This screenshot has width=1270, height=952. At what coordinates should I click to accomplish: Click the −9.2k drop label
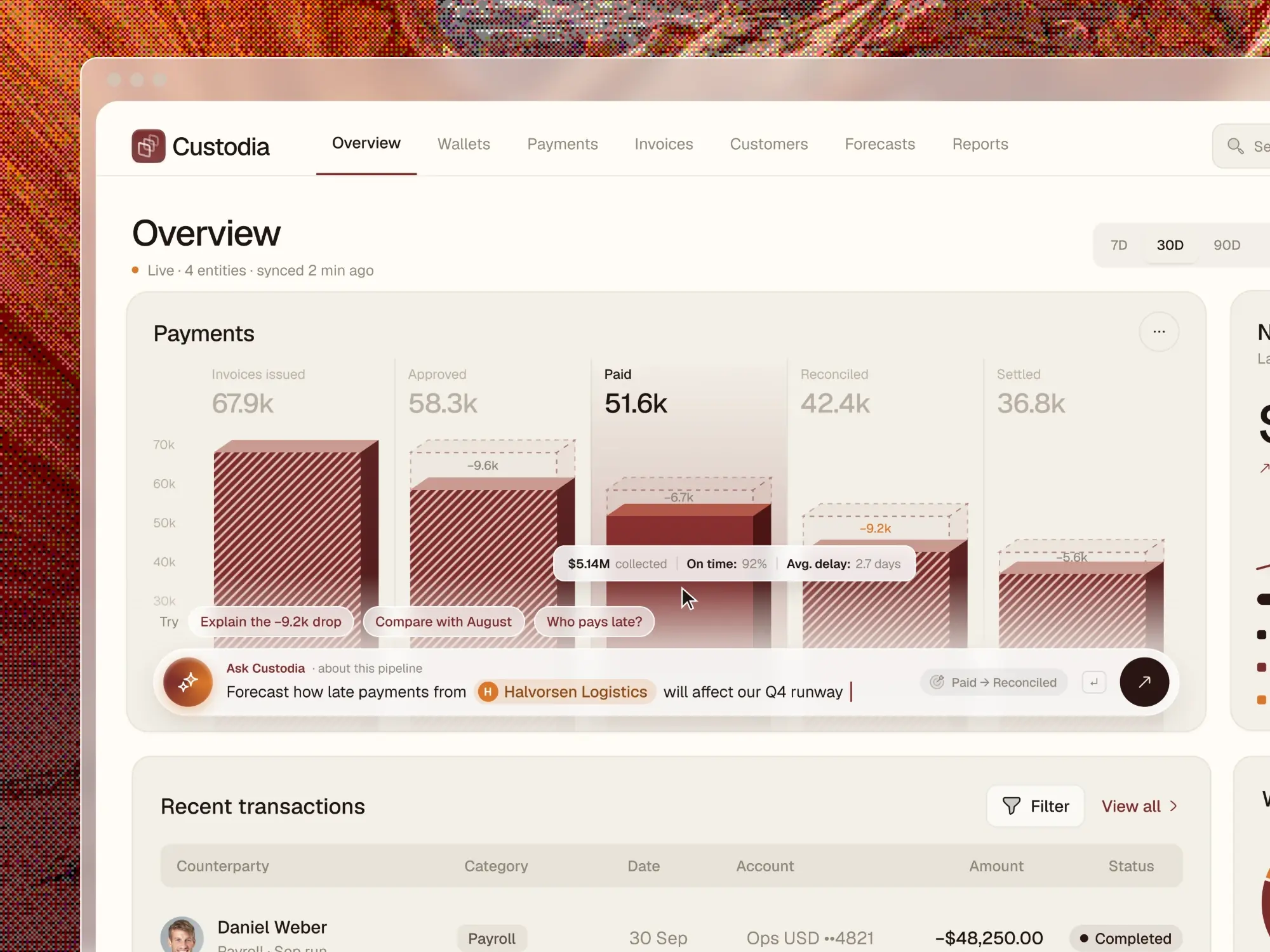coord(875,528)
